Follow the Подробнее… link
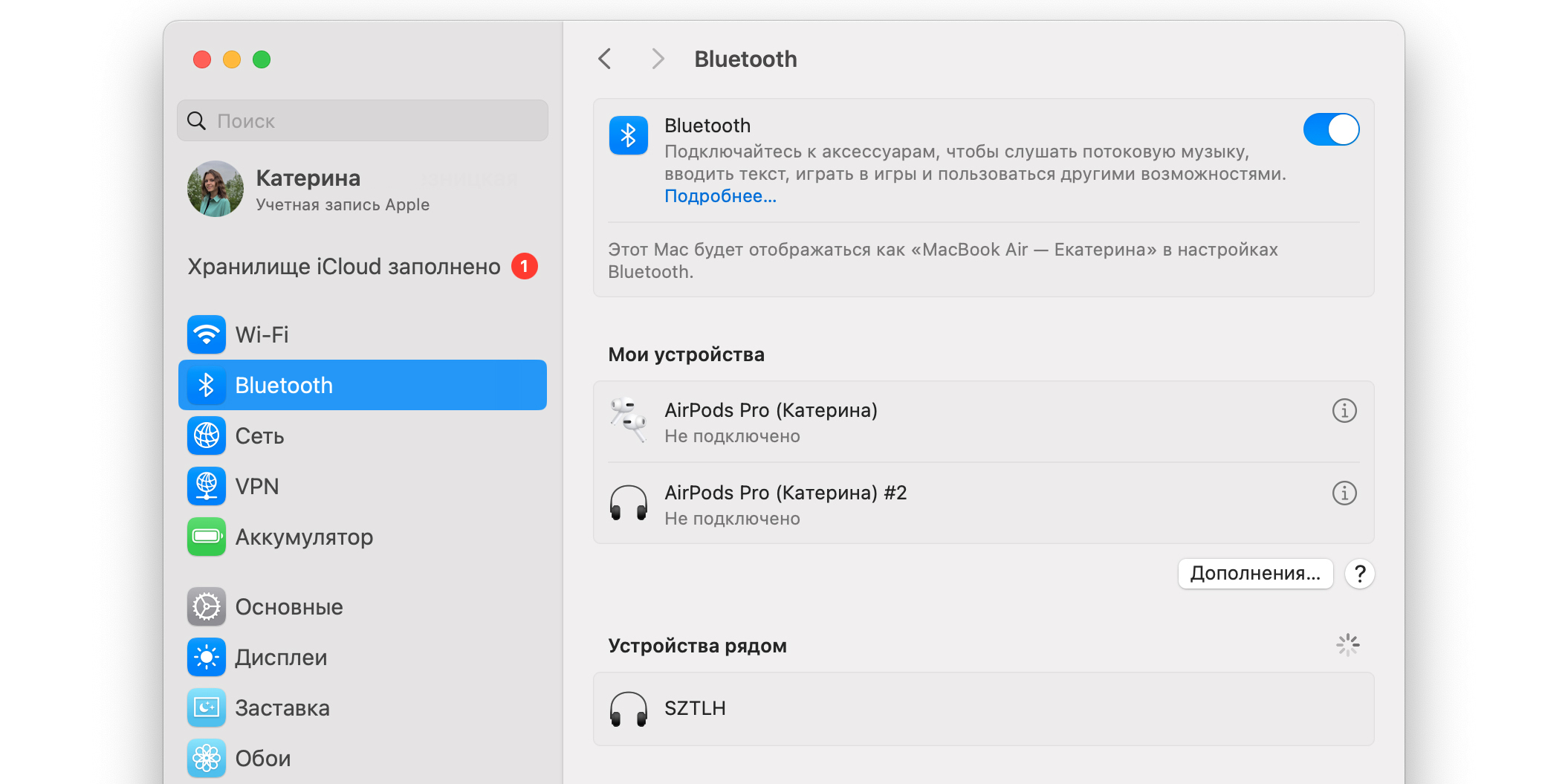Viewport: 1568px width, 784px height. 720,196
